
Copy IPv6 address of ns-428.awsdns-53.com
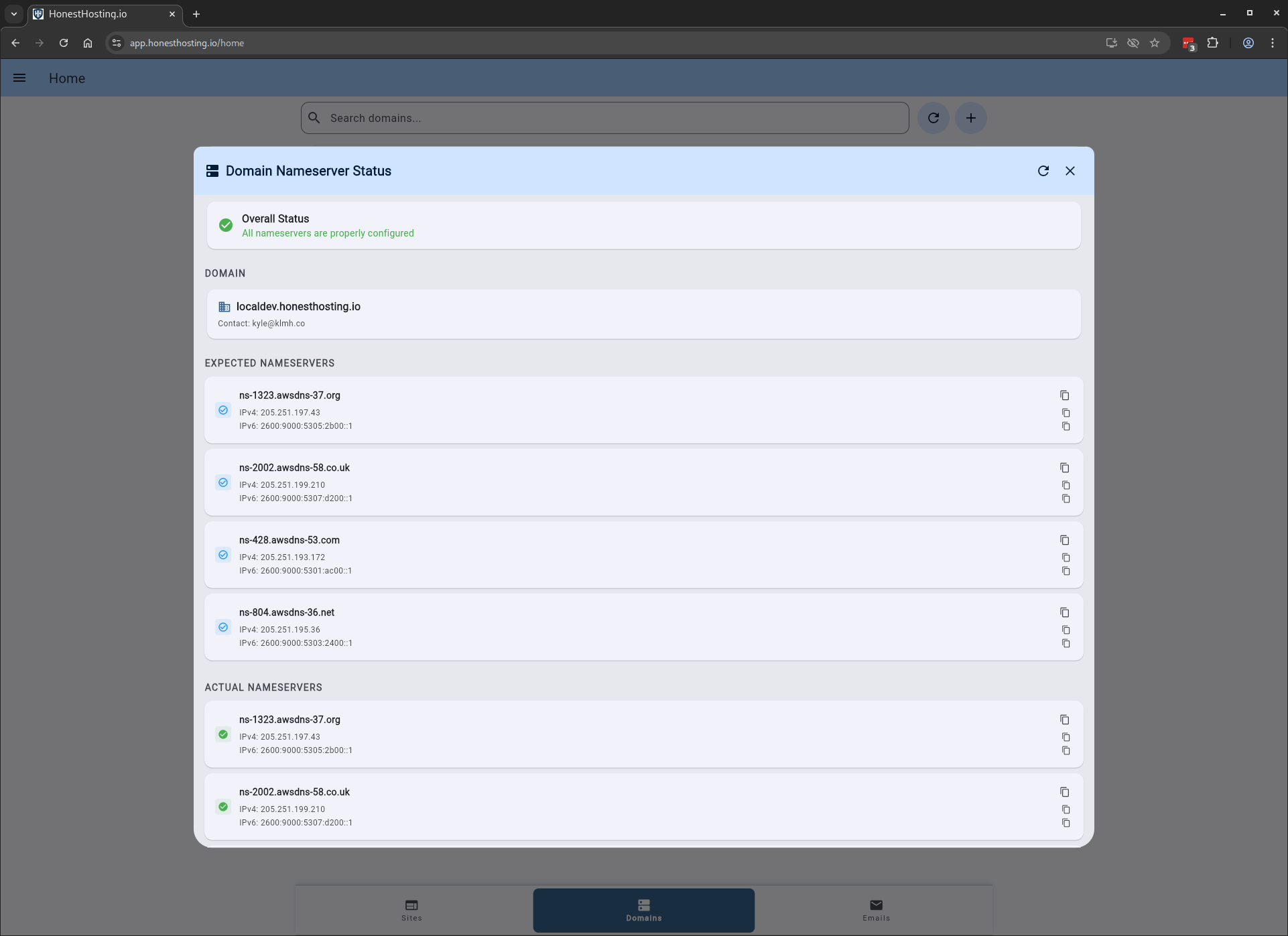click(1066, 571)
